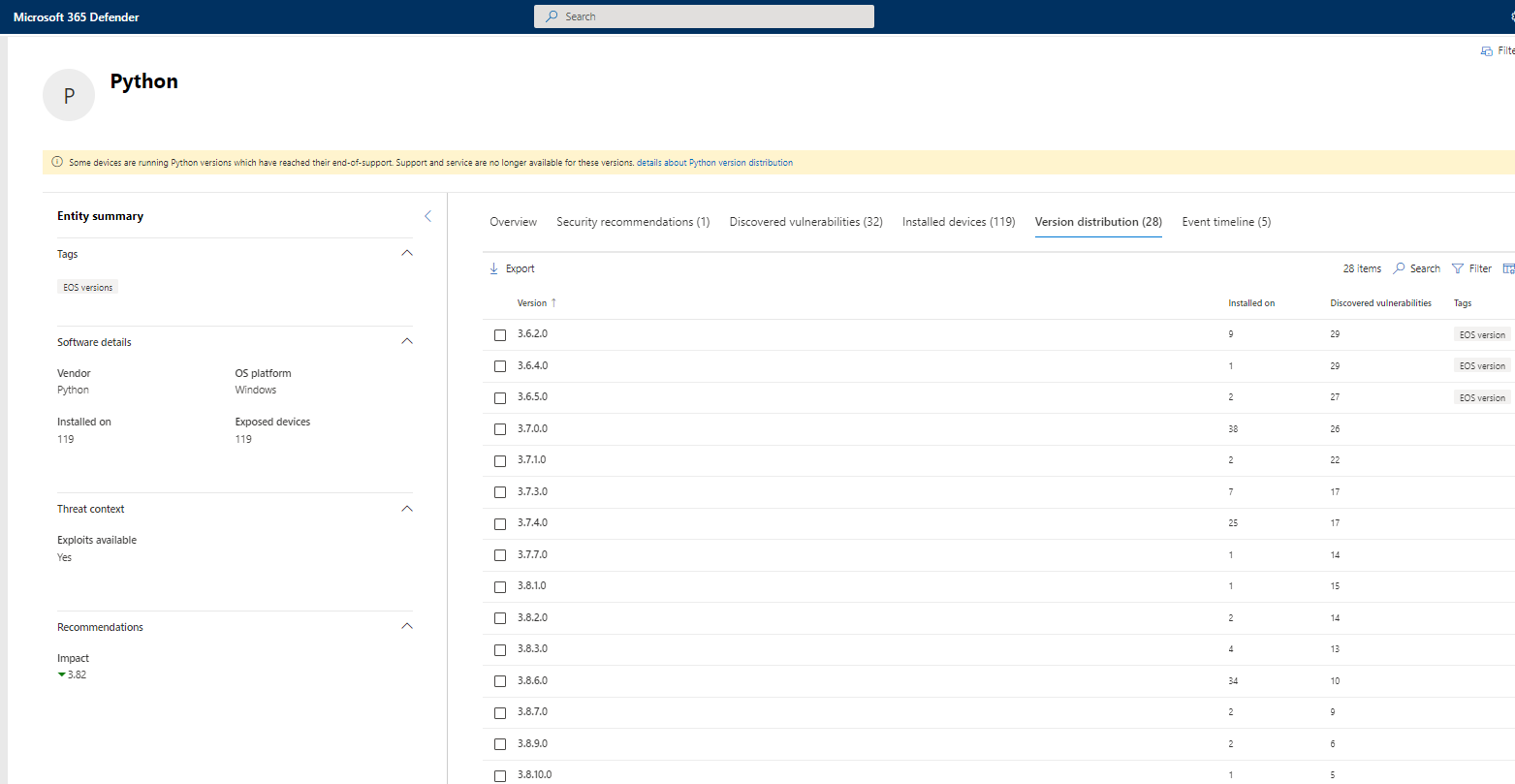The width and height of the screenshot is (1515, 784).
Task: Collapse the Tags section chevron
Action: tap(407, 253)
